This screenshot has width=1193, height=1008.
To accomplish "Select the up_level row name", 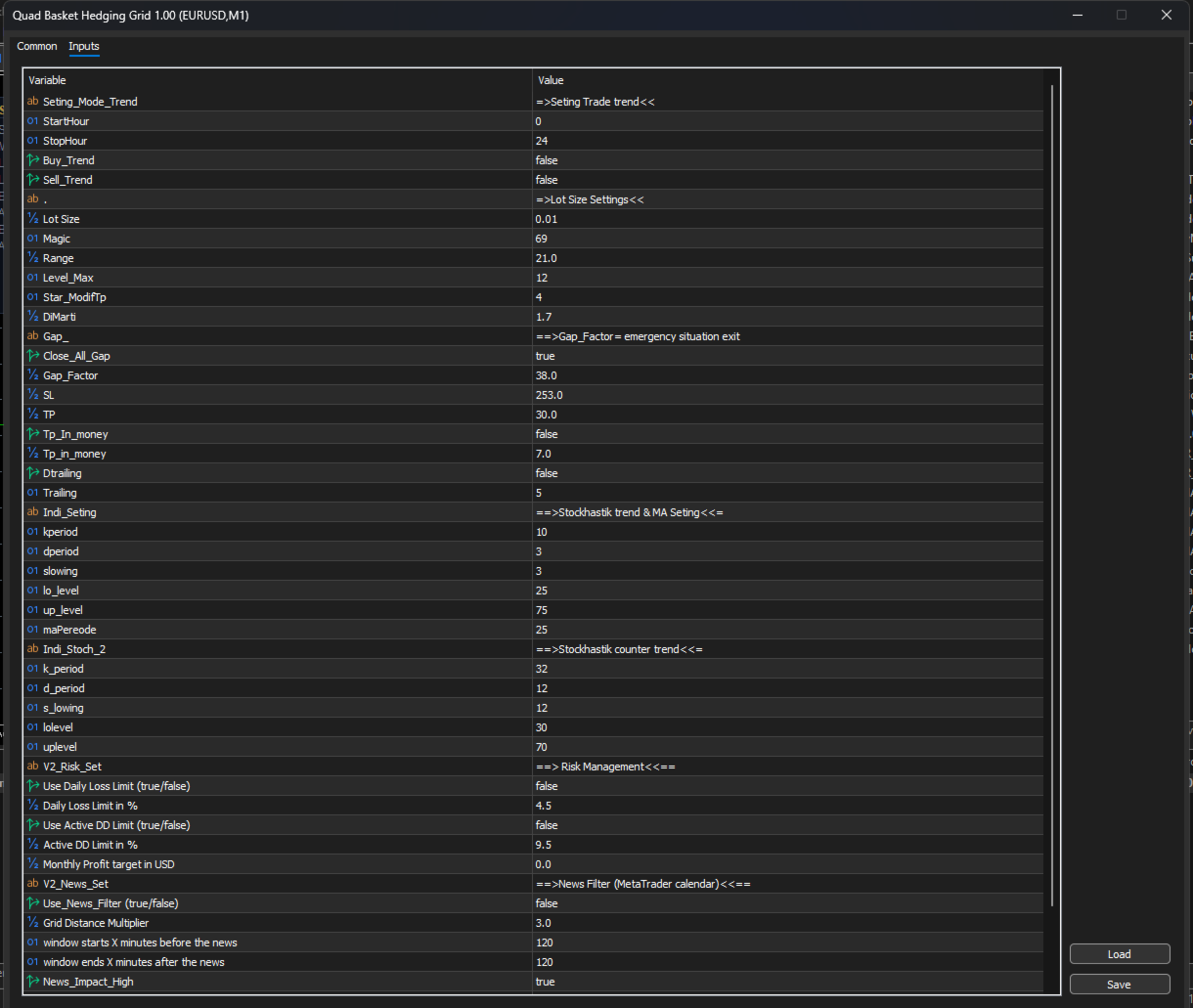I will pyautogui.click(x=62, y=610).
